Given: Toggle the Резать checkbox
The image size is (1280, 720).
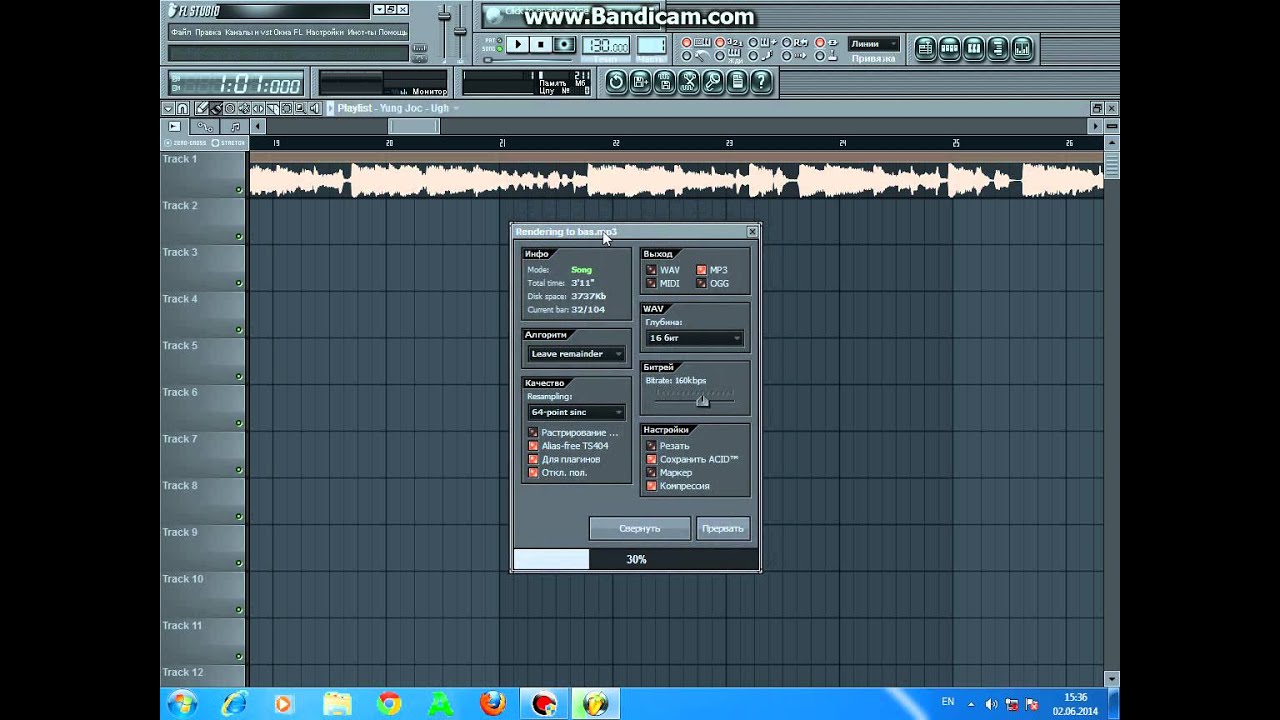Looking at the screenshot, I should tap(651, 446).
